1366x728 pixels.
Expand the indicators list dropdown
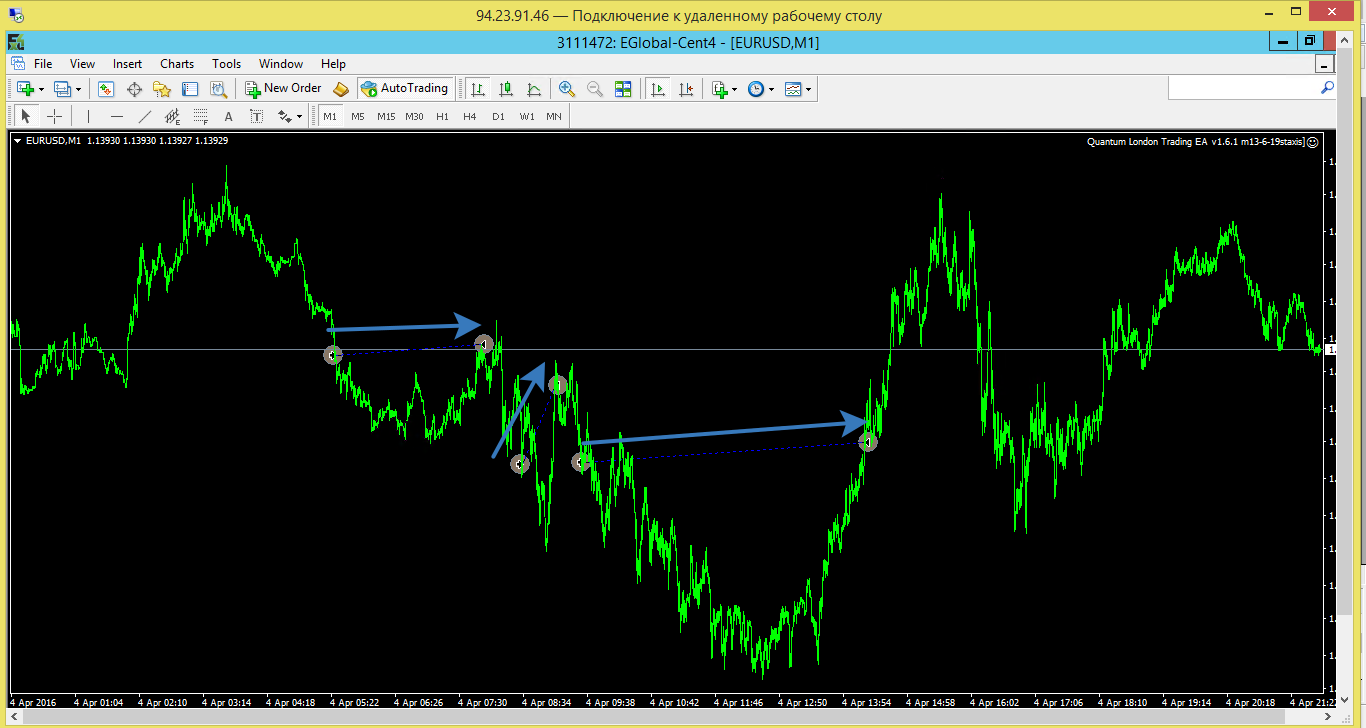point(735,89)
